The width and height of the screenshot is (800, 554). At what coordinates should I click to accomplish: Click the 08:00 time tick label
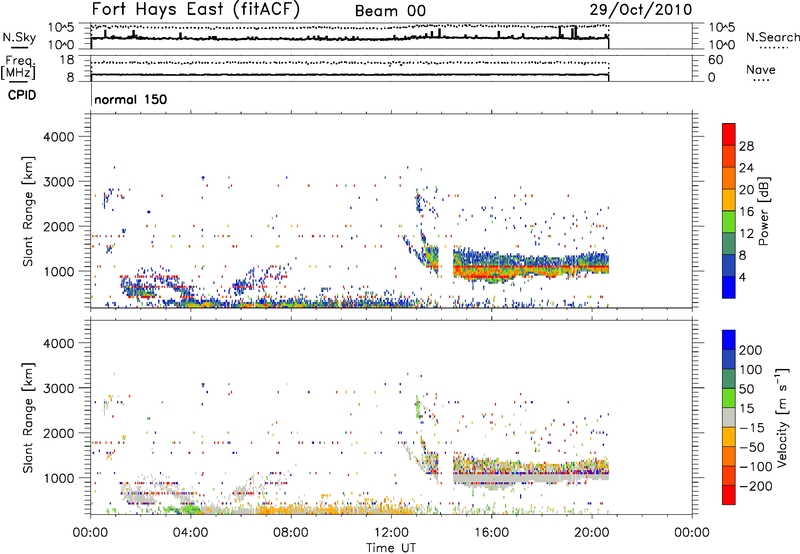point(291,533)
